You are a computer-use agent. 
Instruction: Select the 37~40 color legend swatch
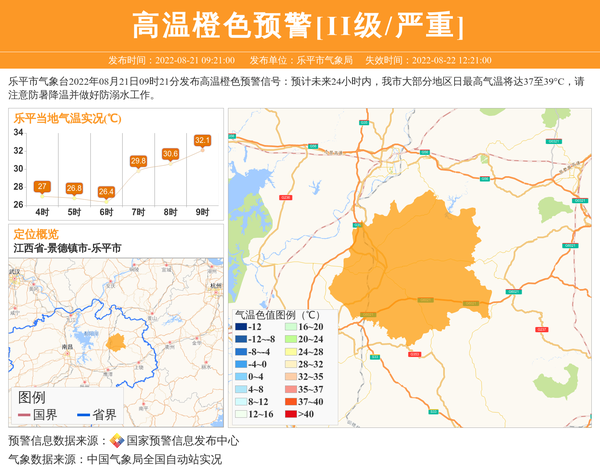pos(290,401)
